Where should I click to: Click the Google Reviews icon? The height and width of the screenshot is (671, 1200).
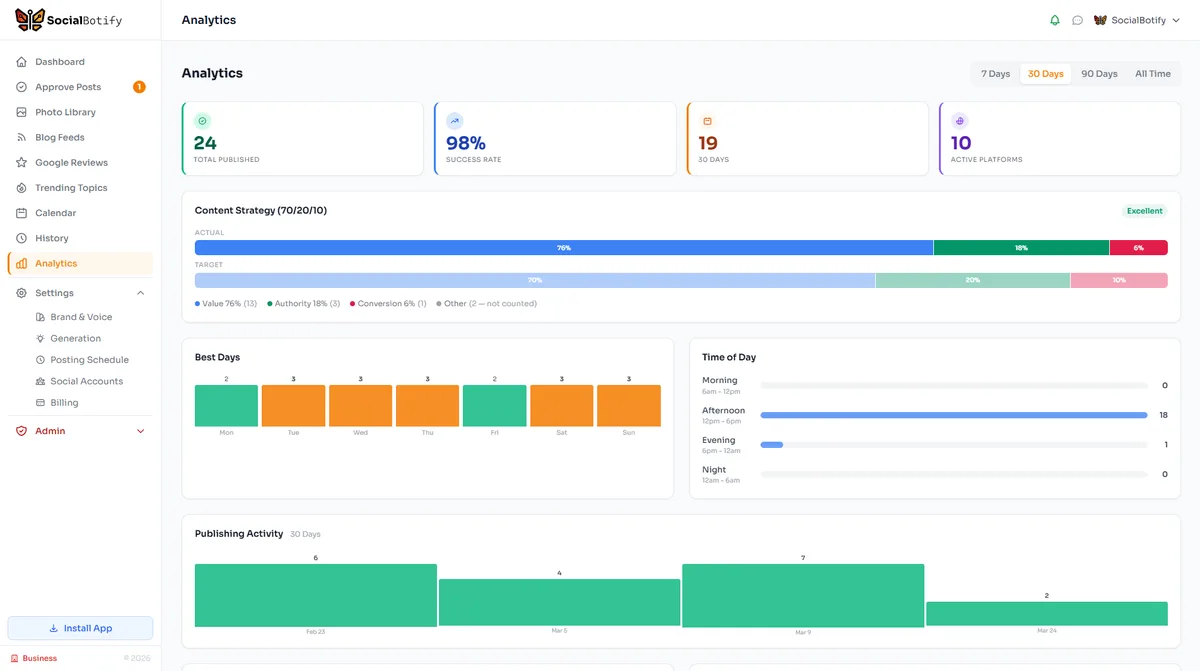[x=22, y=162]
